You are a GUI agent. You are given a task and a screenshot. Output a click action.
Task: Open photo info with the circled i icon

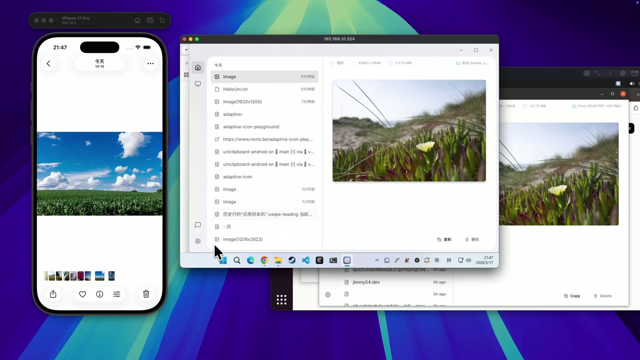(100, 294)
